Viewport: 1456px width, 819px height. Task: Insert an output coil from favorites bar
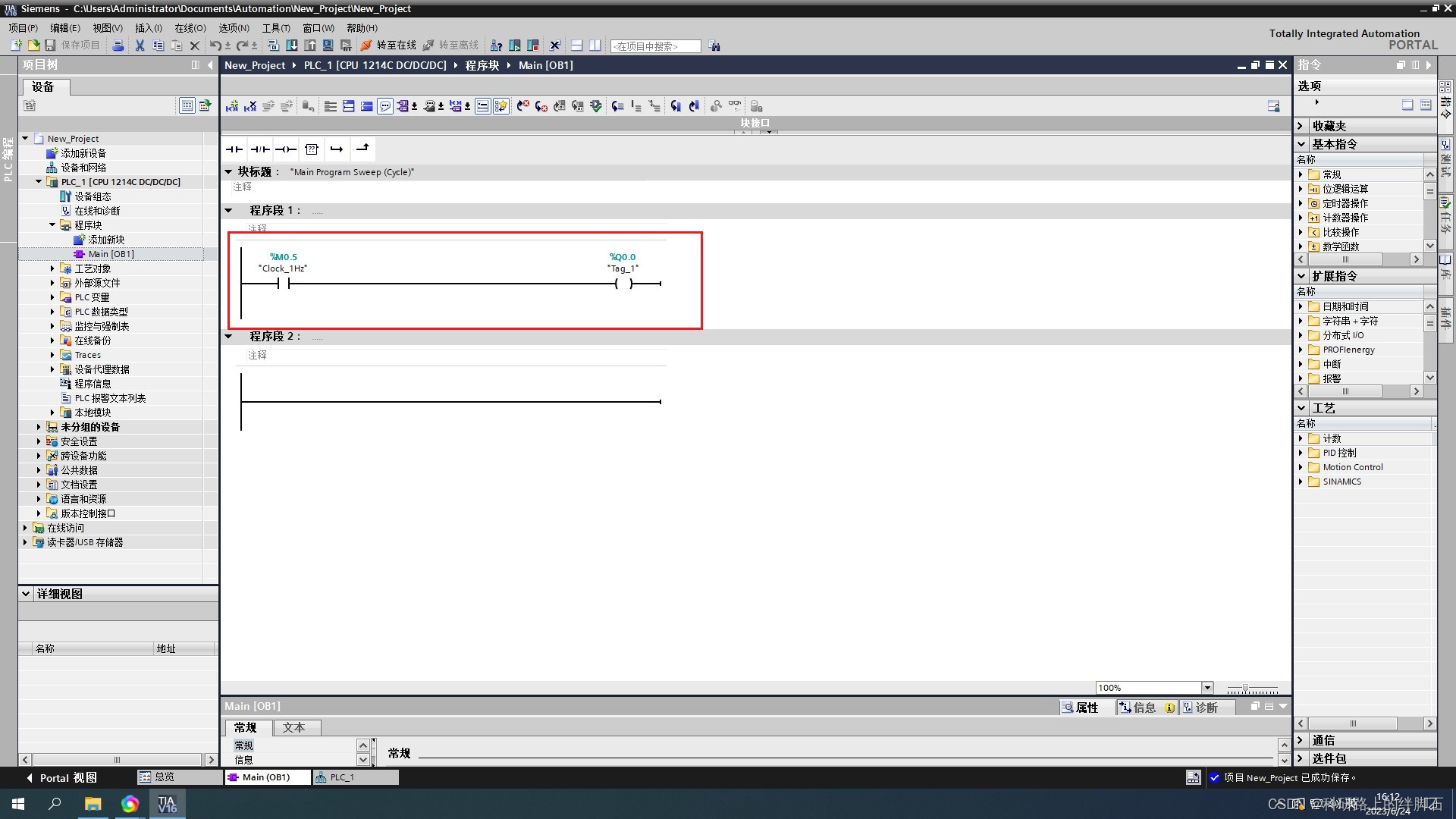click(286, 149)
